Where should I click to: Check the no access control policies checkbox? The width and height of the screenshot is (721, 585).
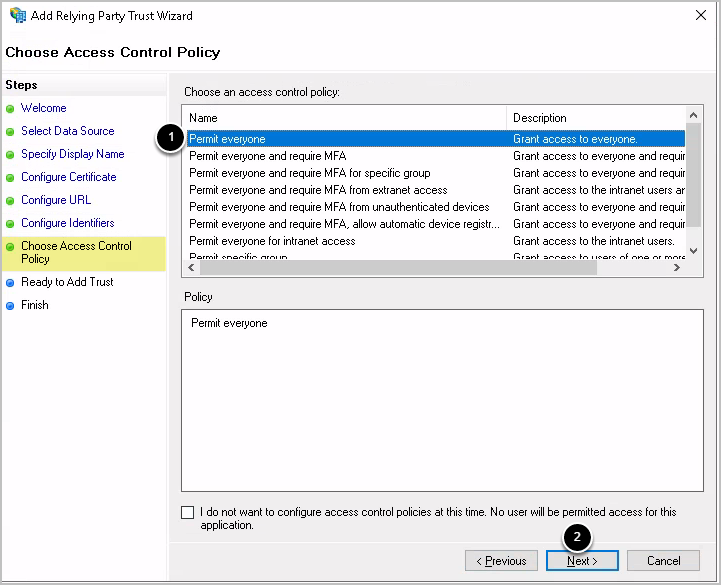(188, 513)
